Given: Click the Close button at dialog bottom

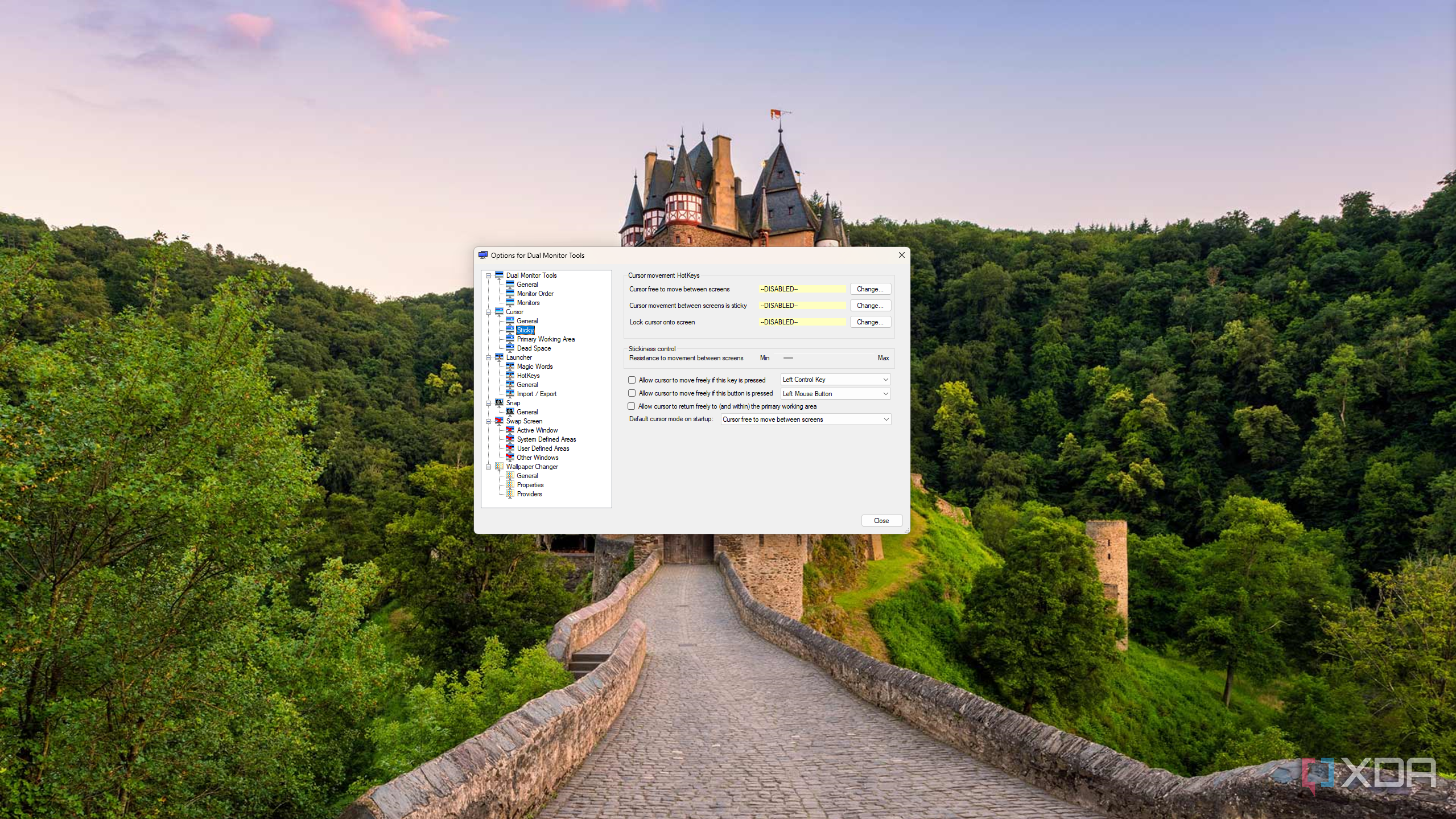Looking at the screenshot, I should pos(881,521).
